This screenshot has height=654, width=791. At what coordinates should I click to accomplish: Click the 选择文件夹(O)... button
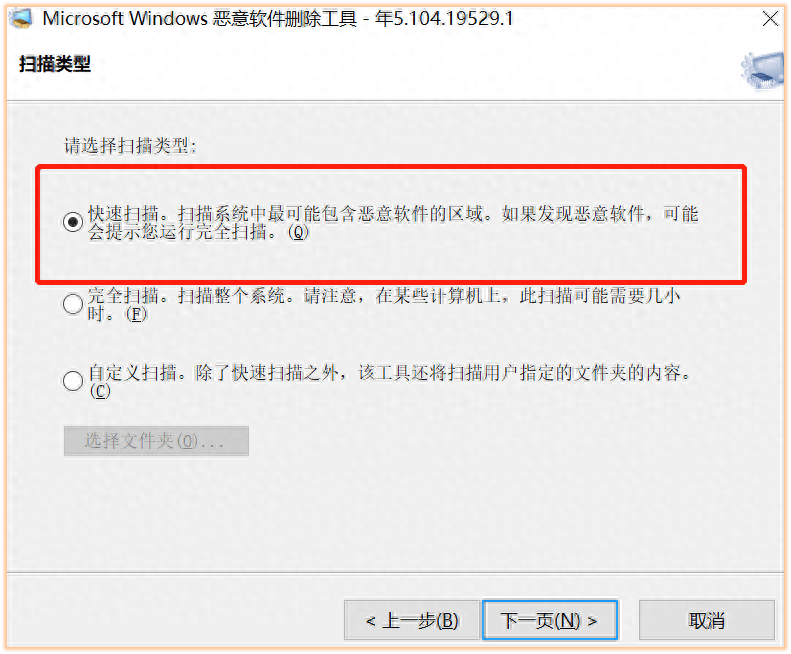pyautogui.click(x=156, y=441)
